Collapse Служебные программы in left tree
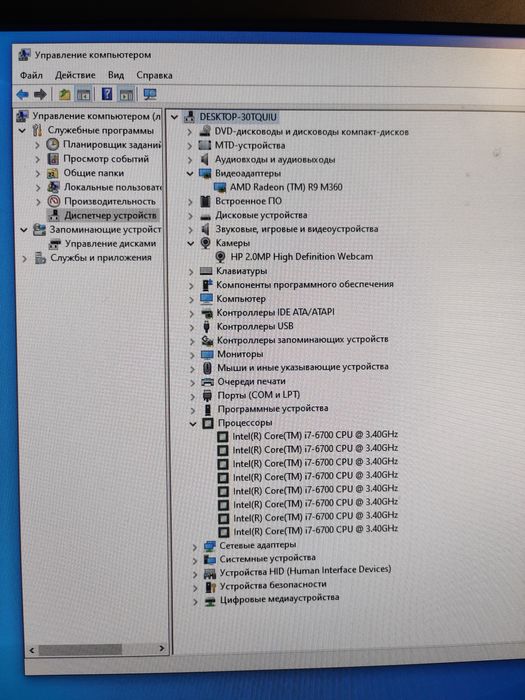The width and height of the screenshot is (525, 700). click(x=22, y=130)
